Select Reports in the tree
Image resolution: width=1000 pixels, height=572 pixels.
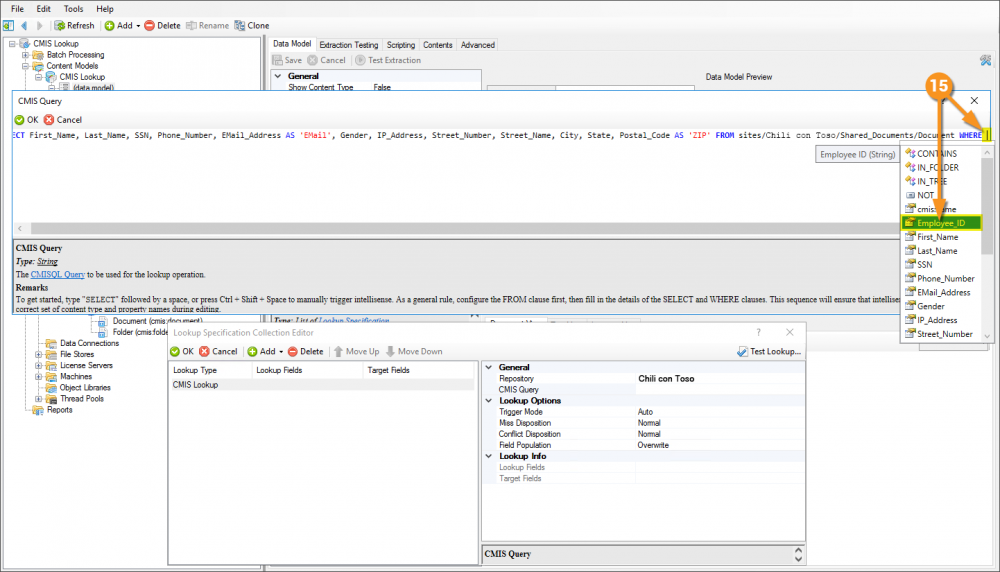tap(59, 410)
